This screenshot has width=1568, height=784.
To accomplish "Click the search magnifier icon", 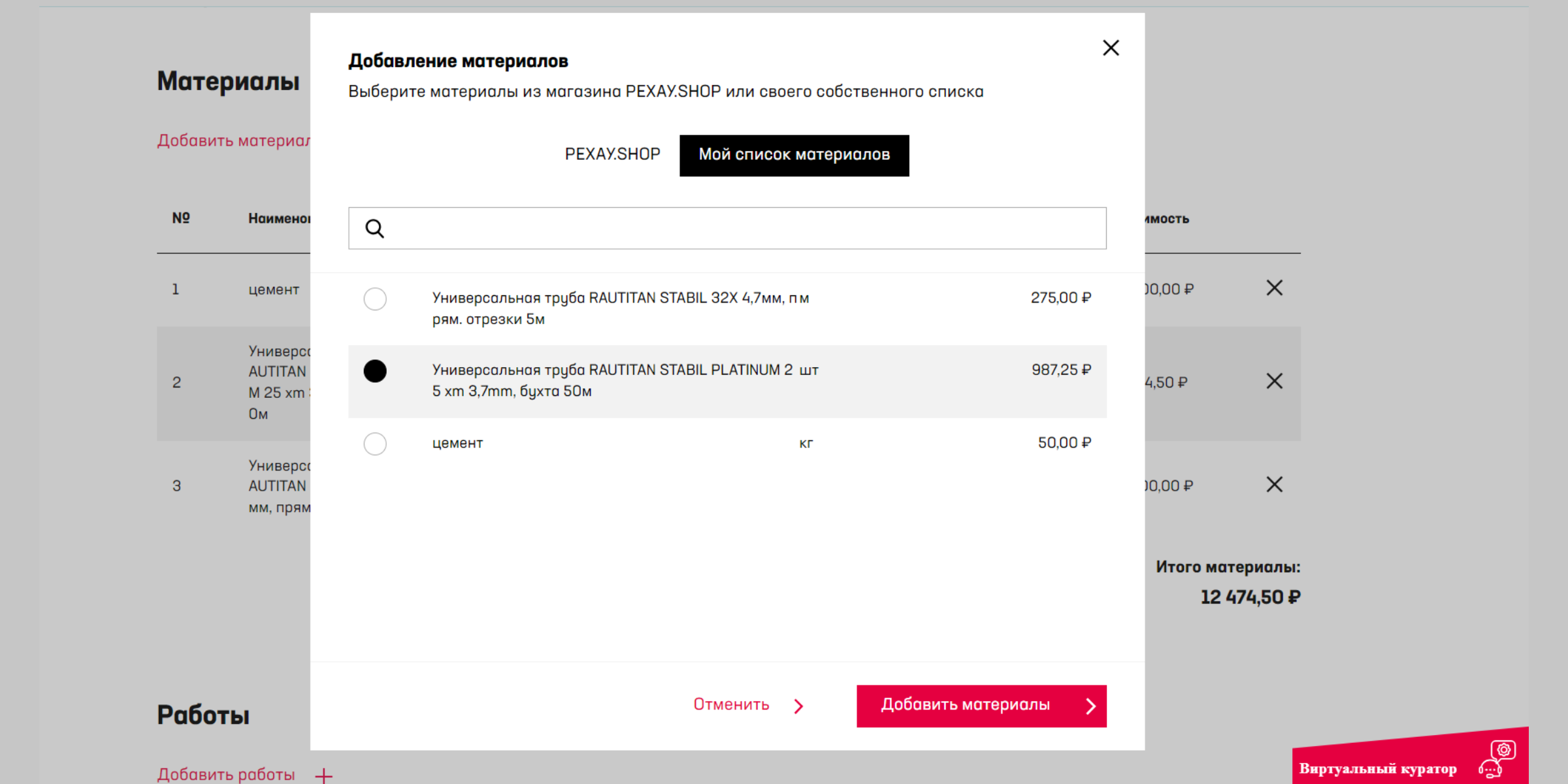I will pos(374,229).
